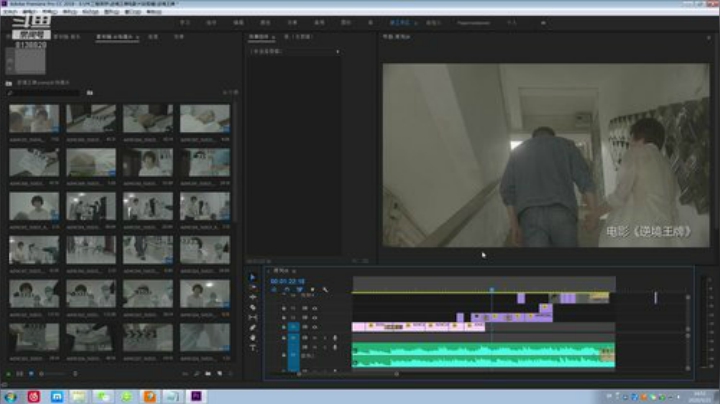Switch to the 学习 workspace
The image size is (720, 404).
(x=185, y=22)
